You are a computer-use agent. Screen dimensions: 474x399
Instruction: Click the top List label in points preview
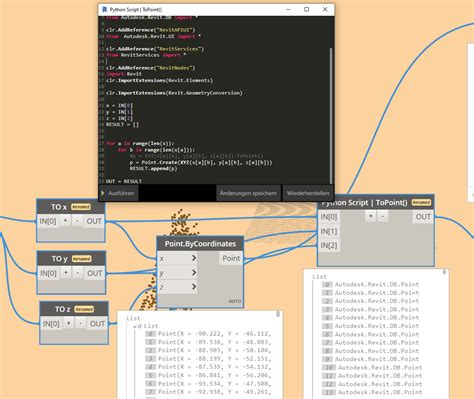pyautogui.click(x=133, y=318)
